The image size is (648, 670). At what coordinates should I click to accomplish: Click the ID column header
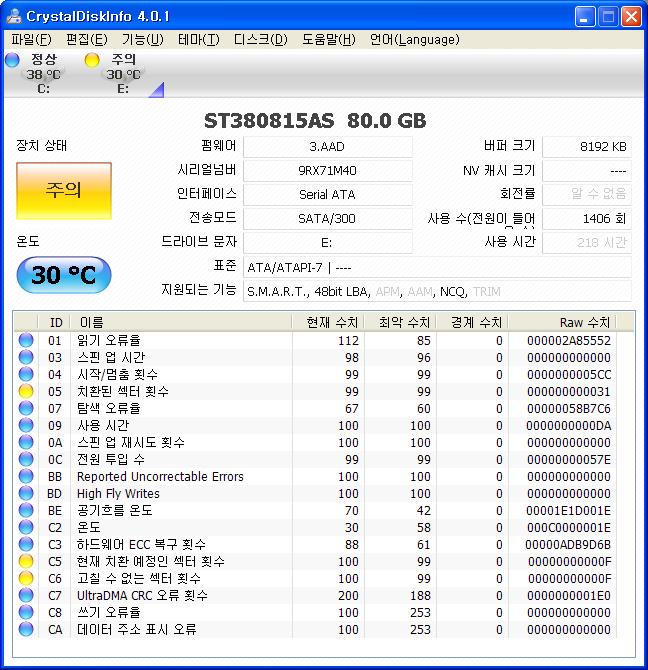(54, 322)
